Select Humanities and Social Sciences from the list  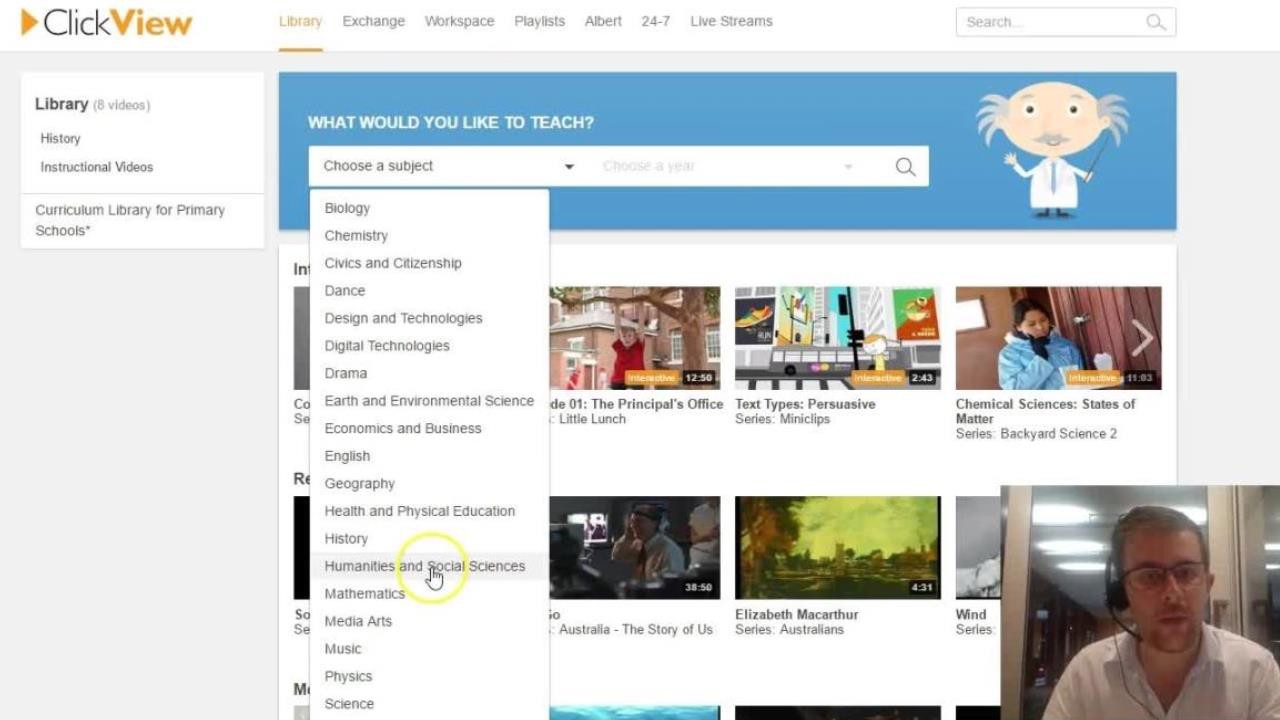(x=424, y=566)
